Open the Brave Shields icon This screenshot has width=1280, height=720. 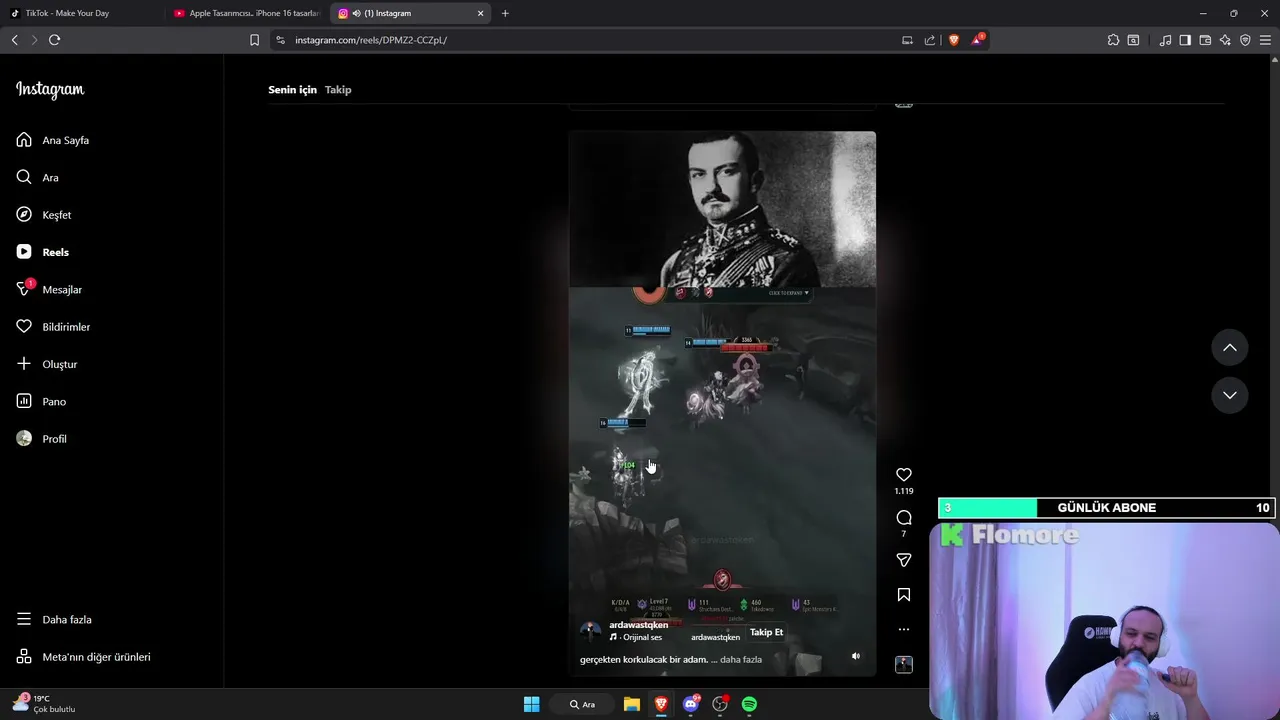954,40
